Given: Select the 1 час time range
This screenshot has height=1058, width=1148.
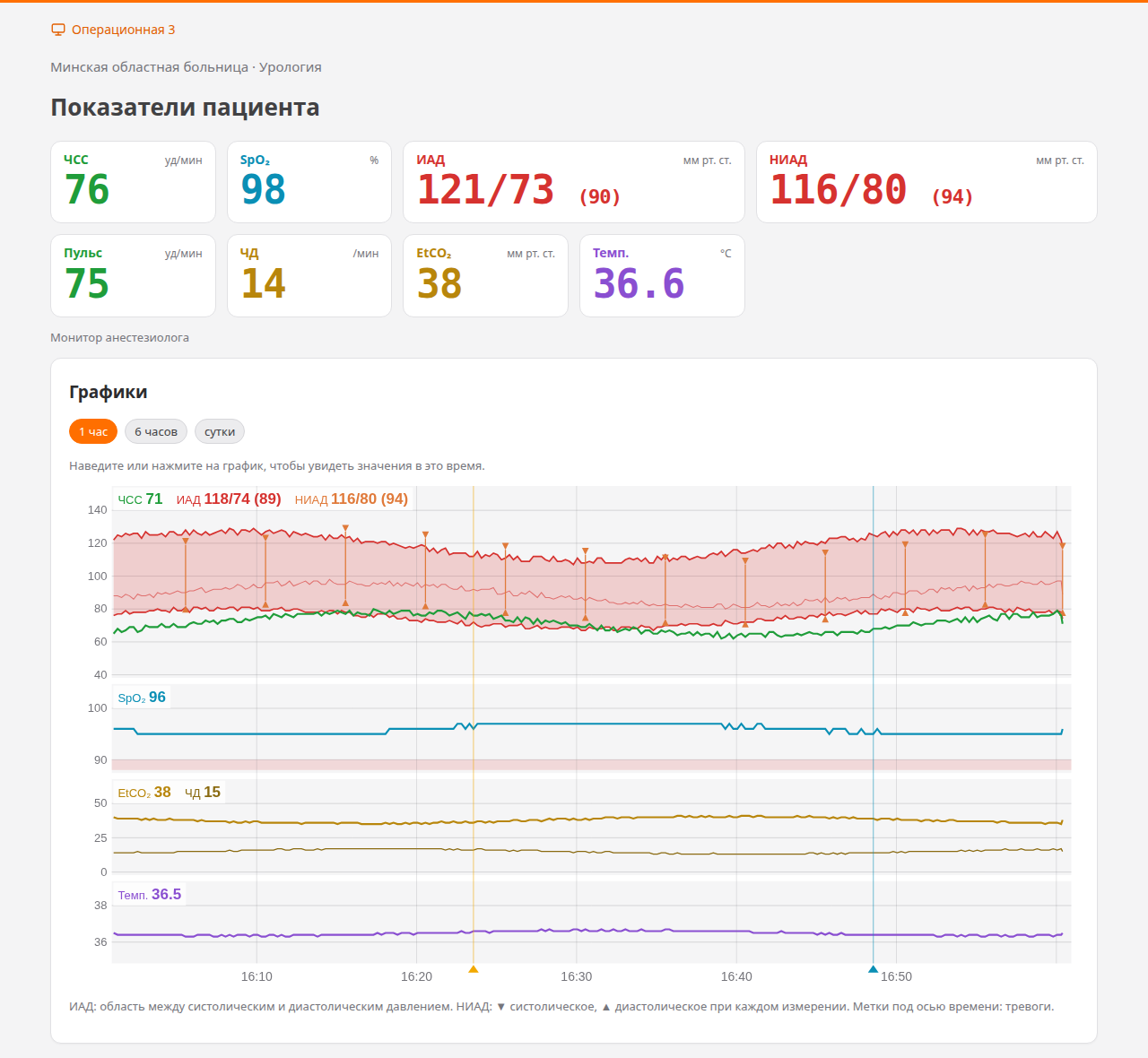Looking at the screenshot, I should pyautogui.click(x=93, y=431).
